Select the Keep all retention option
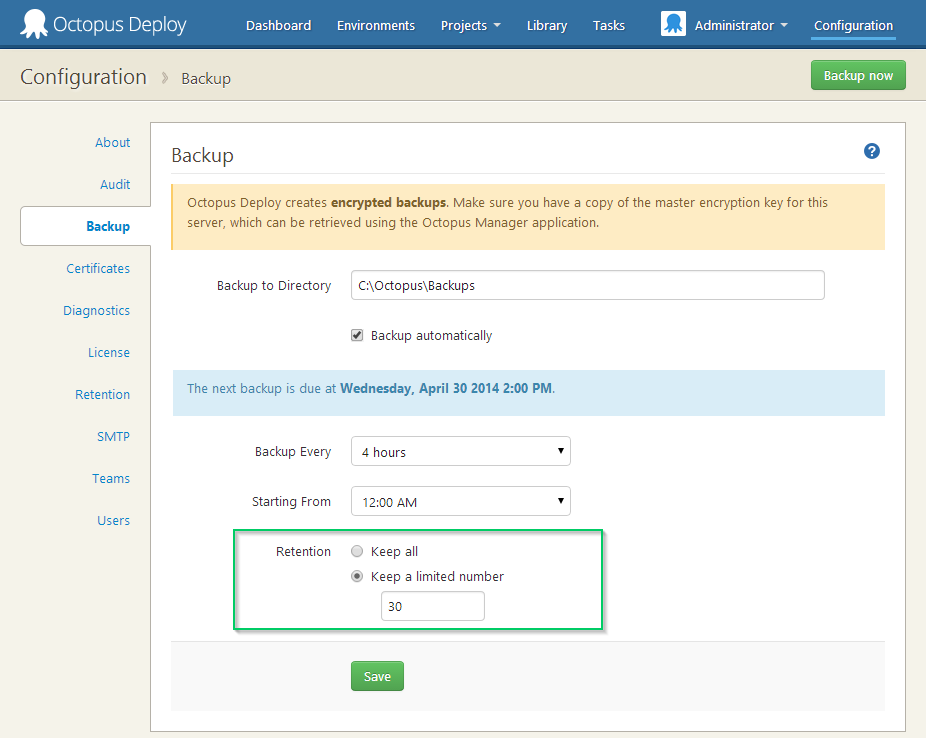Image resolution: width=926 pixels, height=738 pixels. tap(357, 550)
